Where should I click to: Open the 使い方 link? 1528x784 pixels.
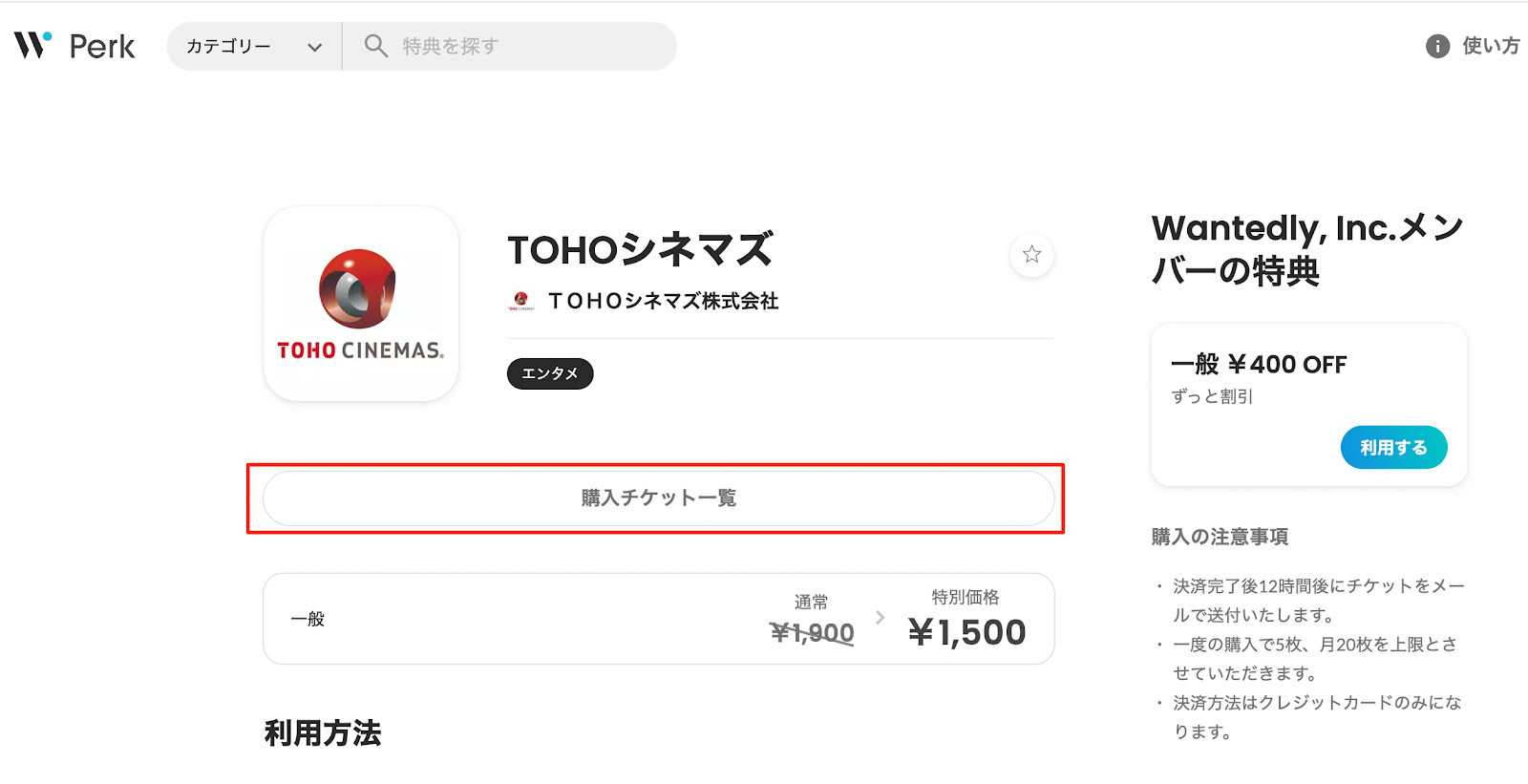[1490, 46]
